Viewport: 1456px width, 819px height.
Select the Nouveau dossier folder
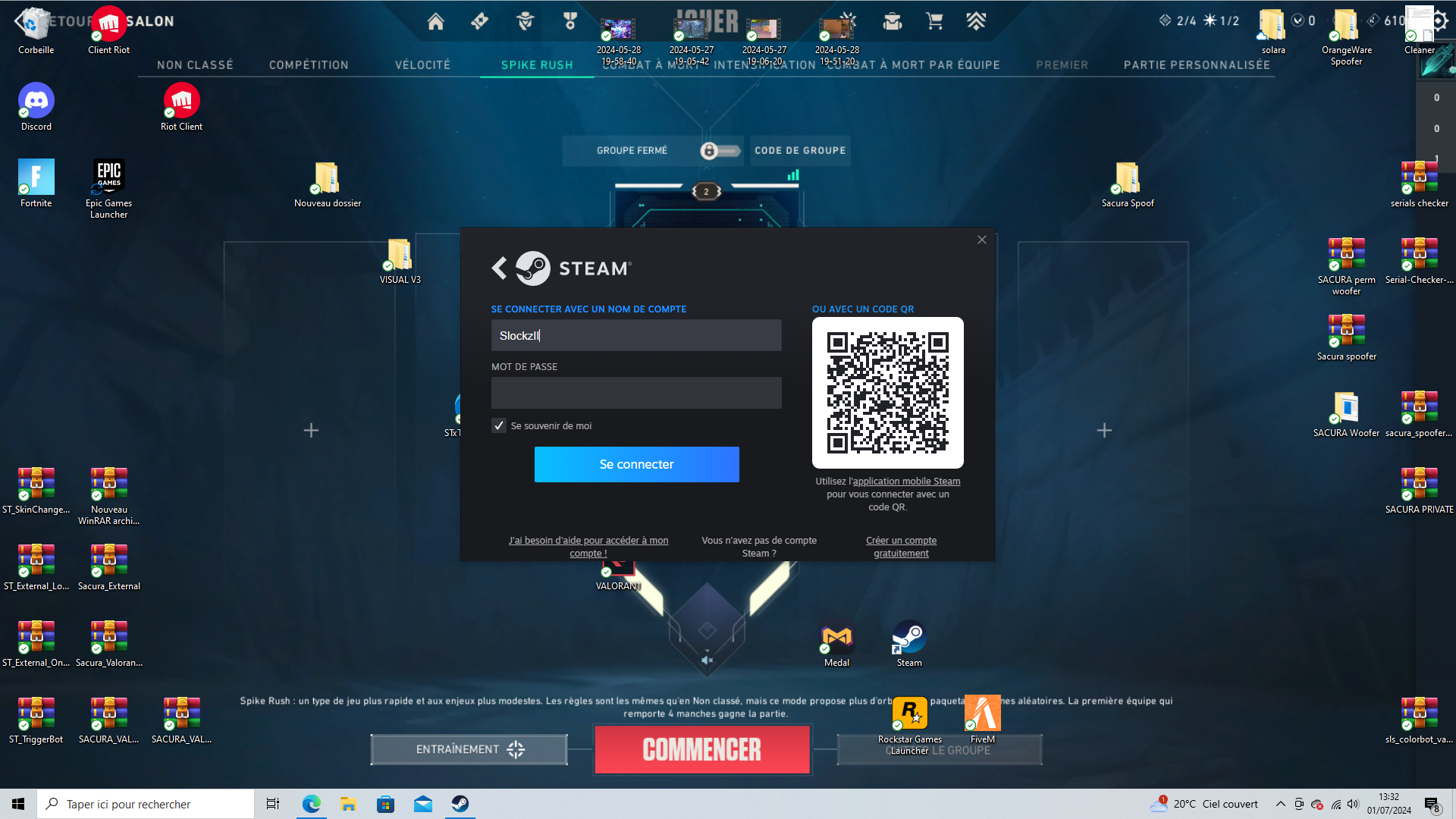click(328, 184)
